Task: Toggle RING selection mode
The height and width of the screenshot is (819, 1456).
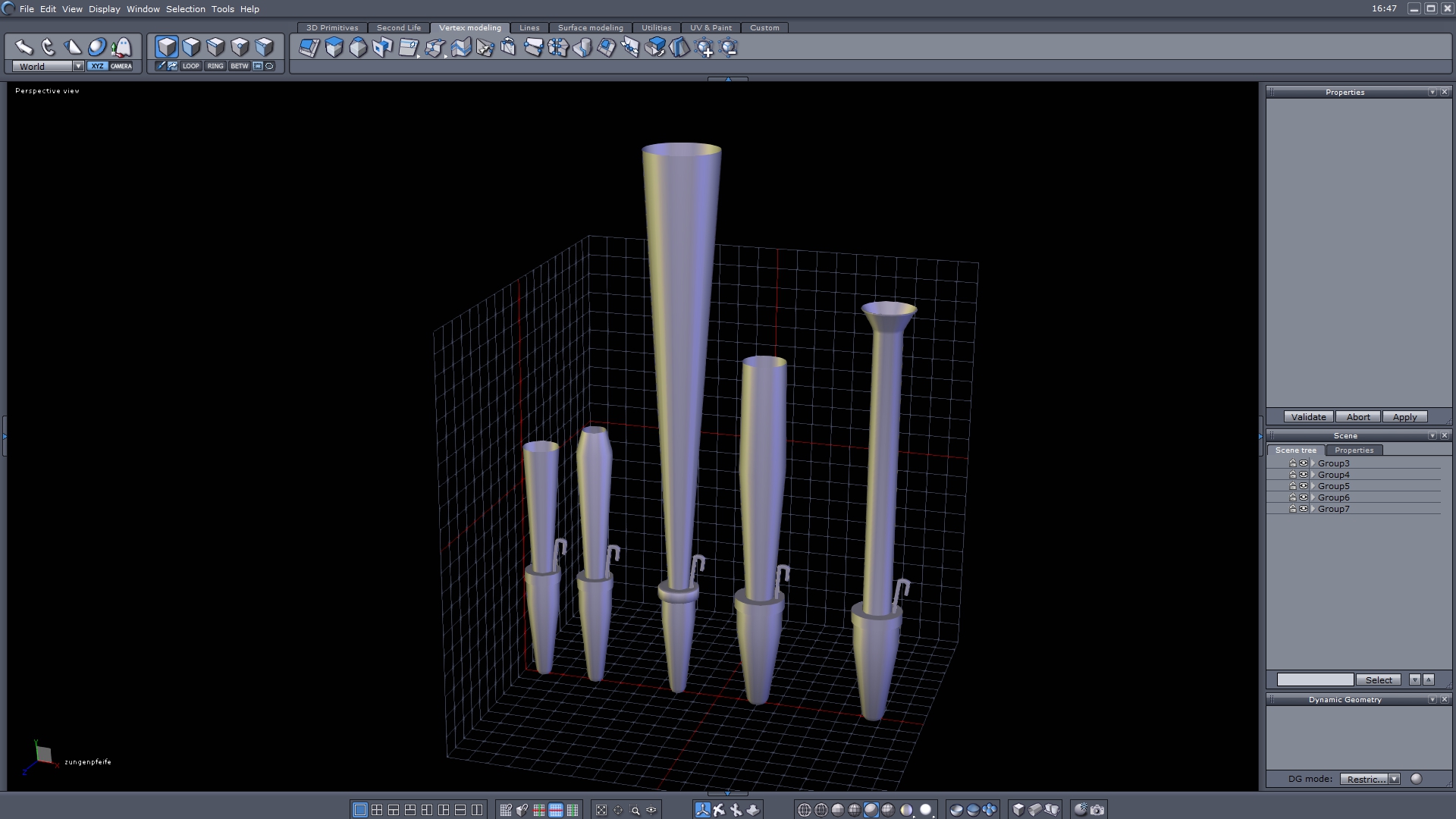Action: (x=215, y=66)
